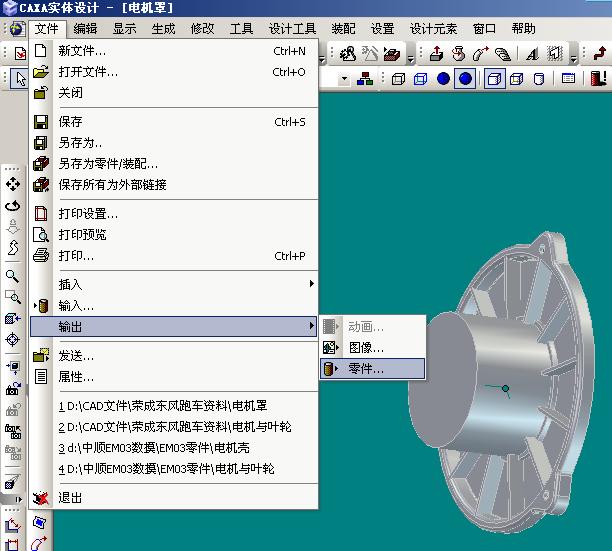
Task: Toggle blue wireframe box display mode
Action: pos(420,79)
